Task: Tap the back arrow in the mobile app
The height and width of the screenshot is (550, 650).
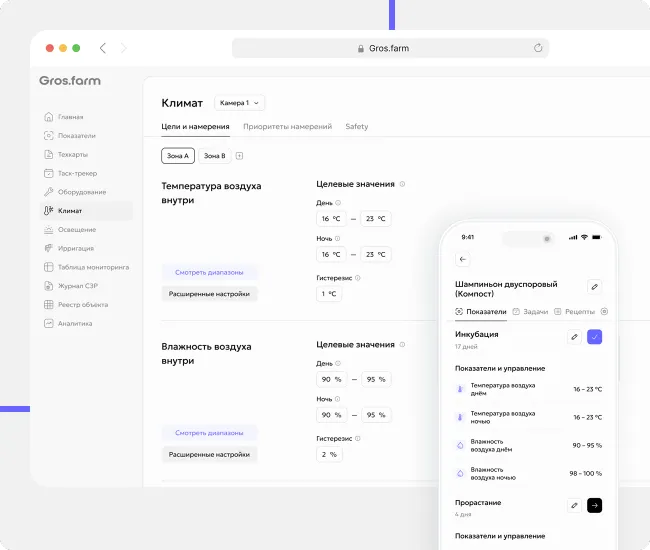Action: coord(462,259)
